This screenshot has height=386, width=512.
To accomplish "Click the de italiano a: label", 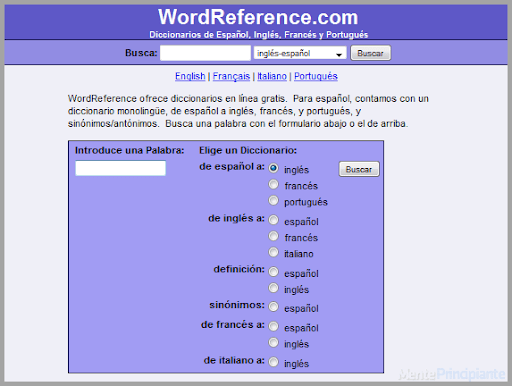I will (234, 360).
